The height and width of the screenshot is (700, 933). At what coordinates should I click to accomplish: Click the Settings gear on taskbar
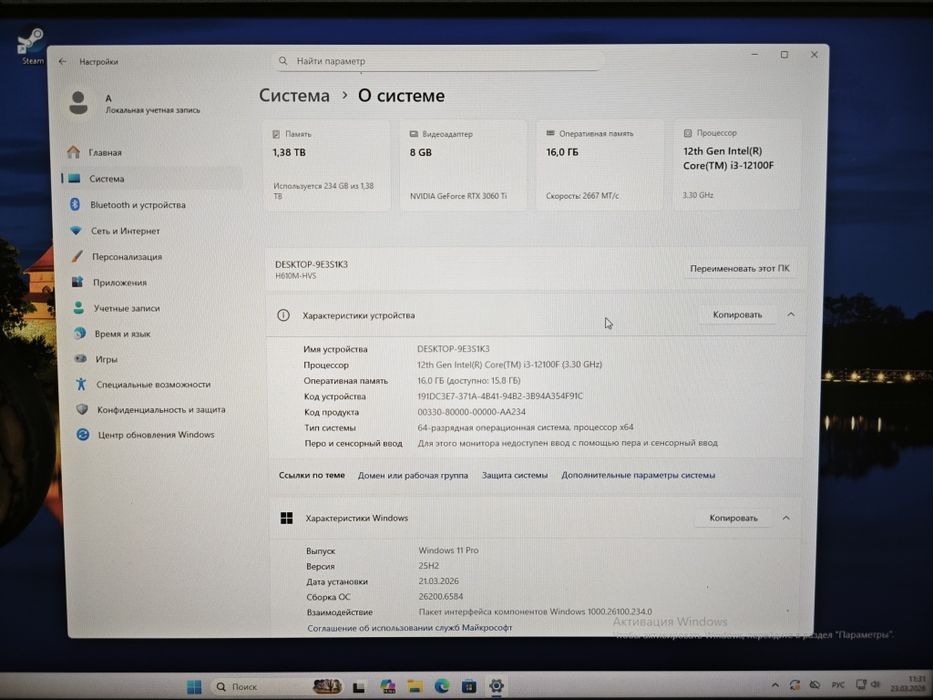(x=496, y=686)
